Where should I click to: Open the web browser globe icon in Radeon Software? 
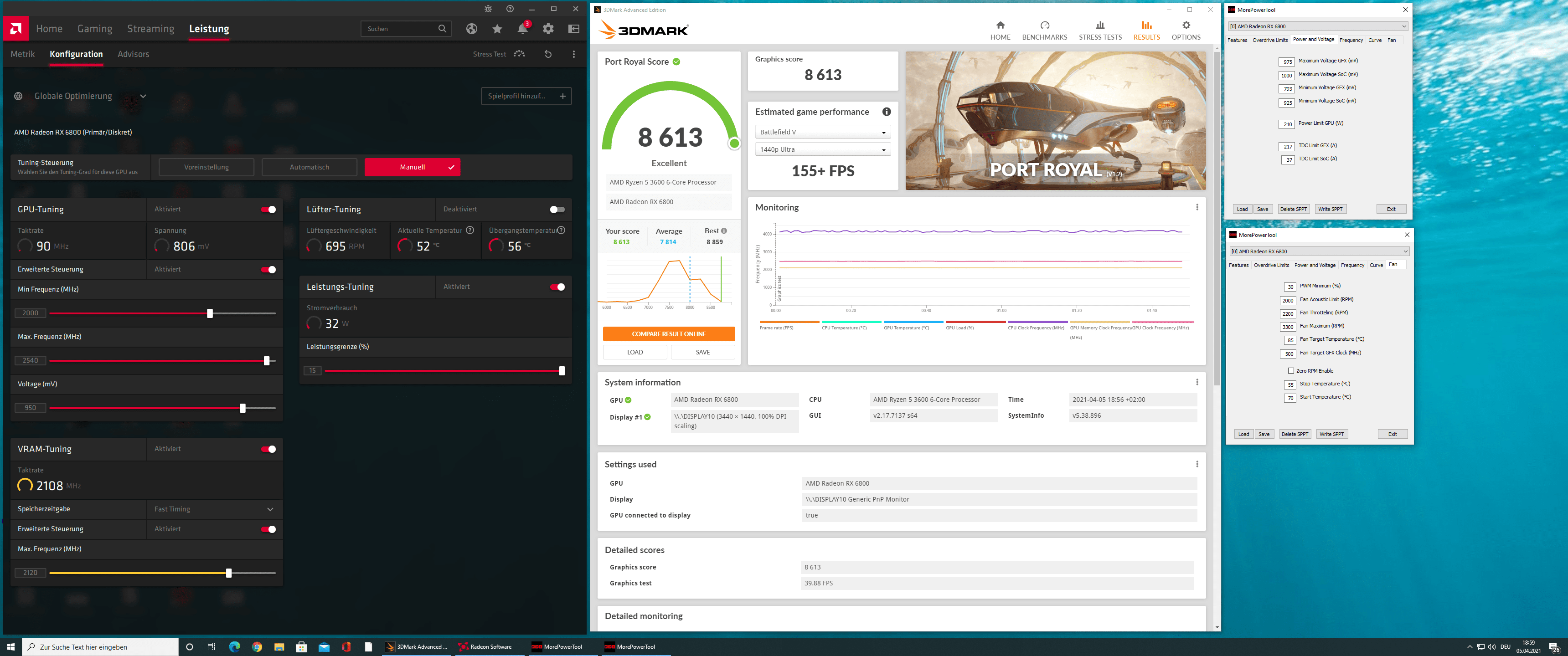(472, 29)
